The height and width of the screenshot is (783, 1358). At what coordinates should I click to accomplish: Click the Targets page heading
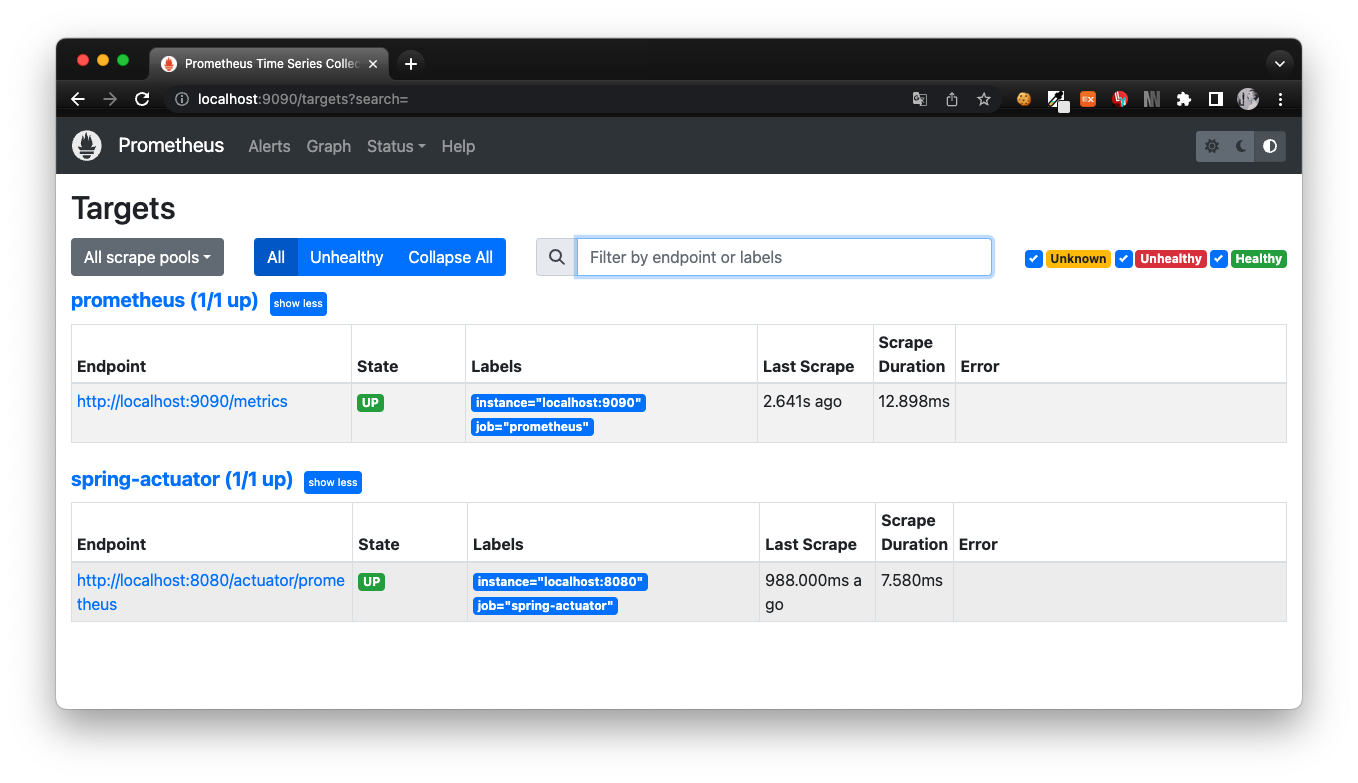pyautogui.click(x=123, y=208)
